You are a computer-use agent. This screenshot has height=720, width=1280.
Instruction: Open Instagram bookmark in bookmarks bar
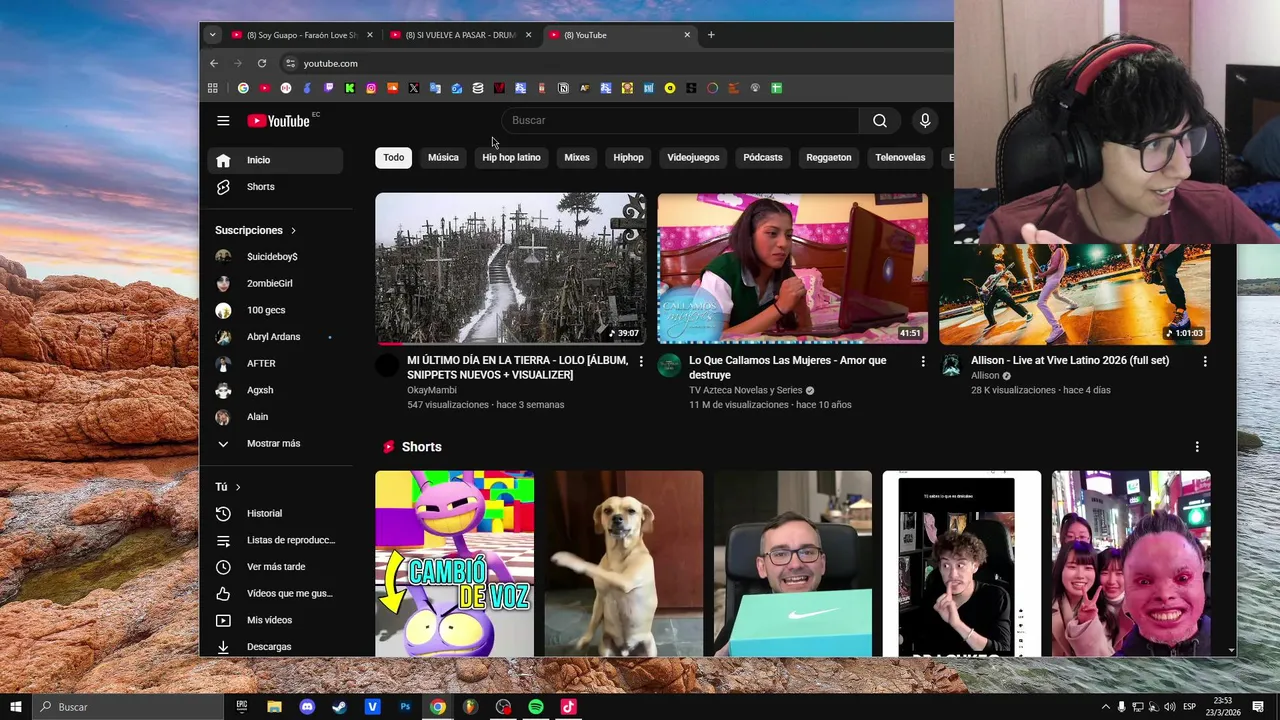pyautogui.click(x=371, y=88)
